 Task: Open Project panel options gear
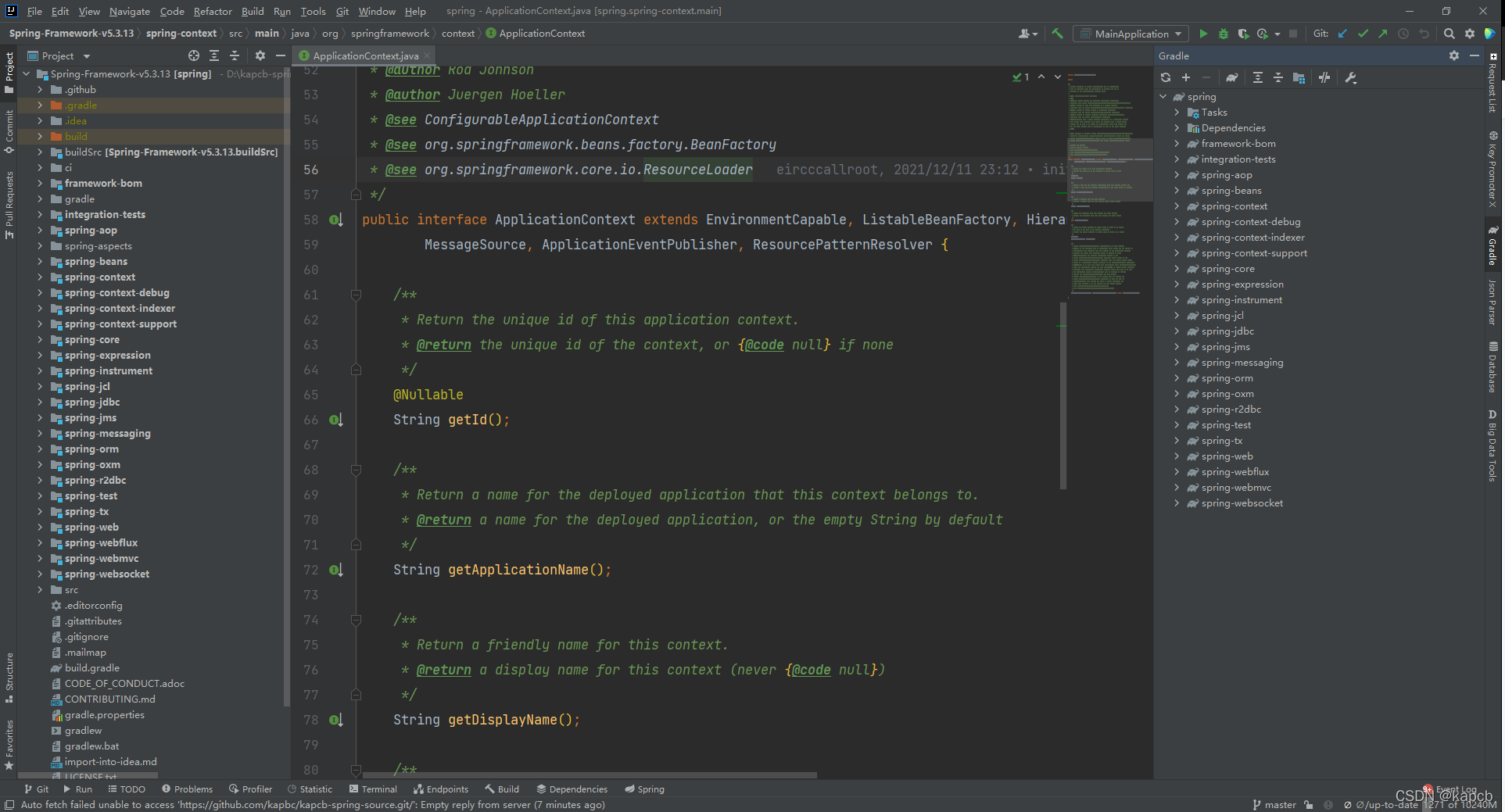[260, 55]
